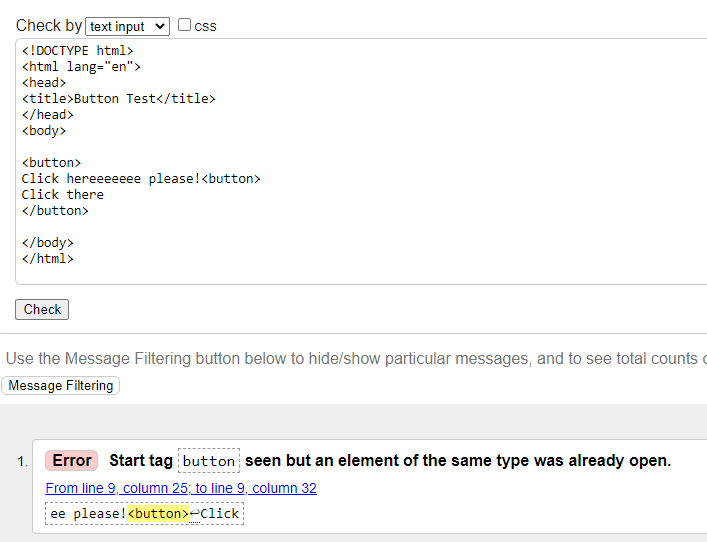The height and width of the screenshot is (542, 707).
Task: Click the <html lang="en"> source line
Action: tap(81, 67)
